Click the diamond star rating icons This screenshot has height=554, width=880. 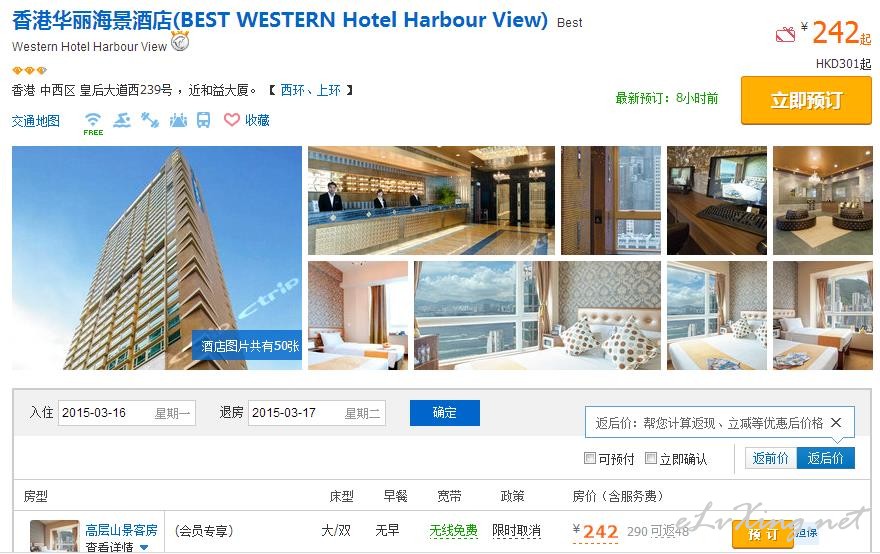point(29,70)
